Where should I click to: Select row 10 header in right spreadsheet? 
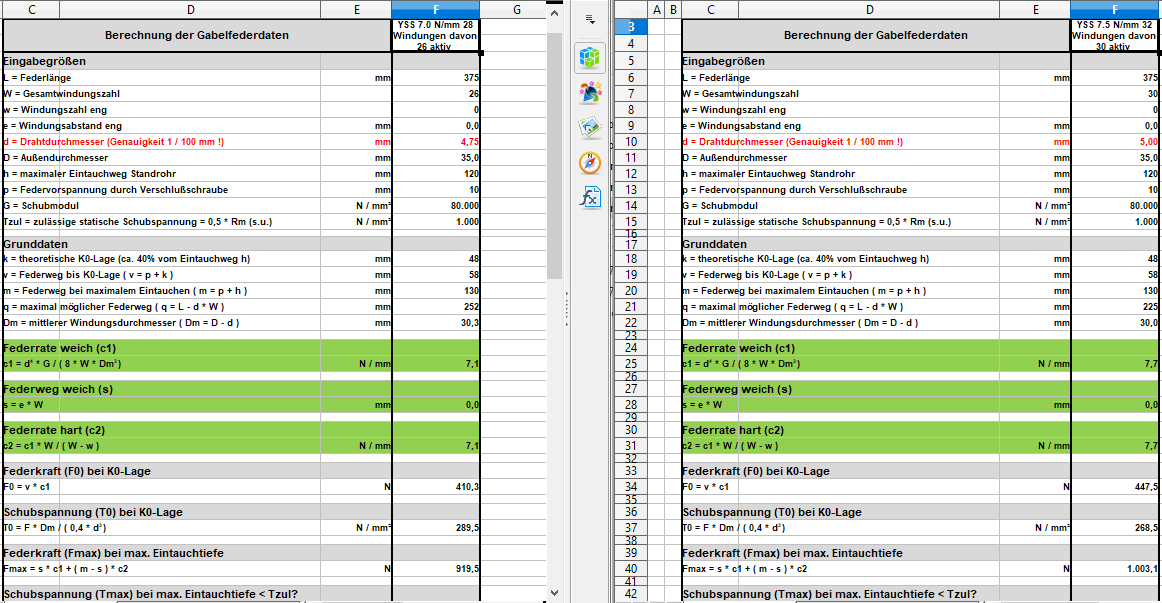point(631,142)
